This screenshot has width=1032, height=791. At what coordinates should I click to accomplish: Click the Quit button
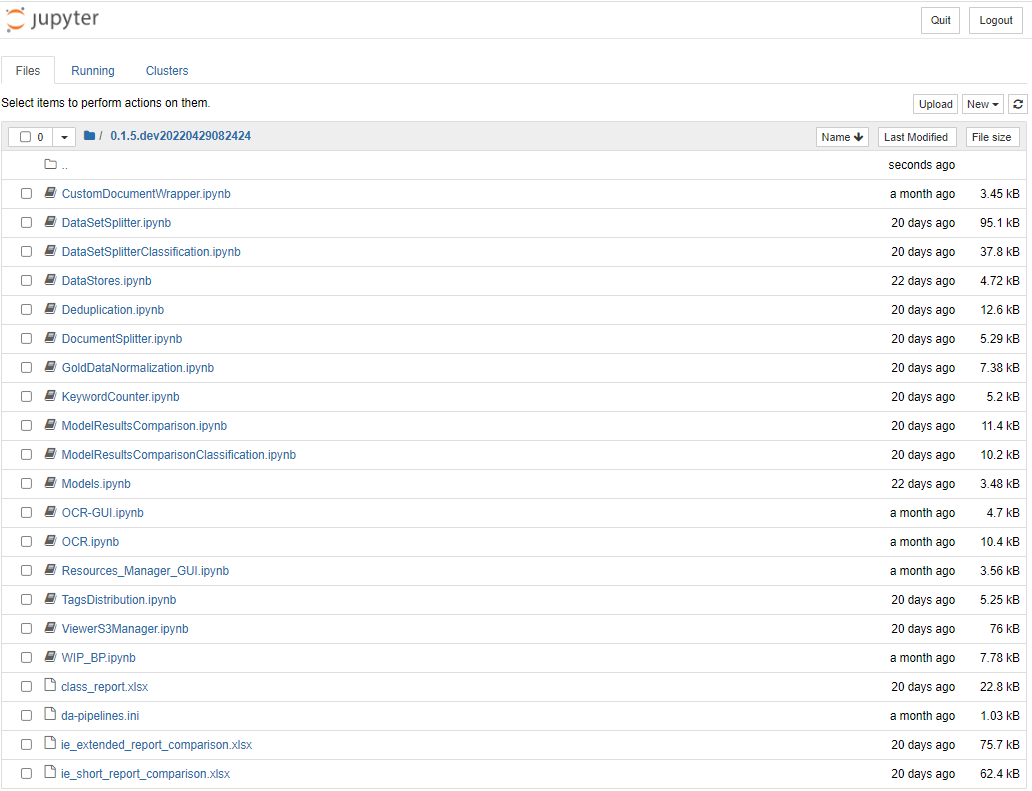tap(941, 20)
